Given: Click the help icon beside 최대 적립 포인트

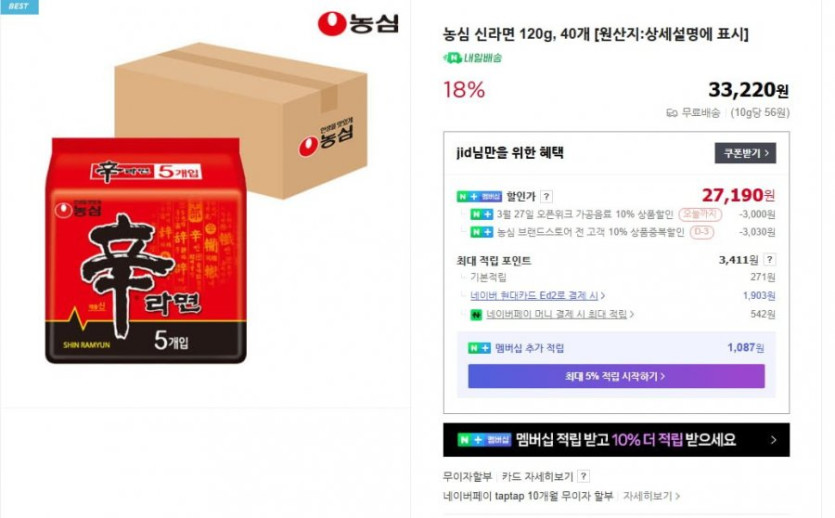Looking at the screenshot, I should 769,260.
